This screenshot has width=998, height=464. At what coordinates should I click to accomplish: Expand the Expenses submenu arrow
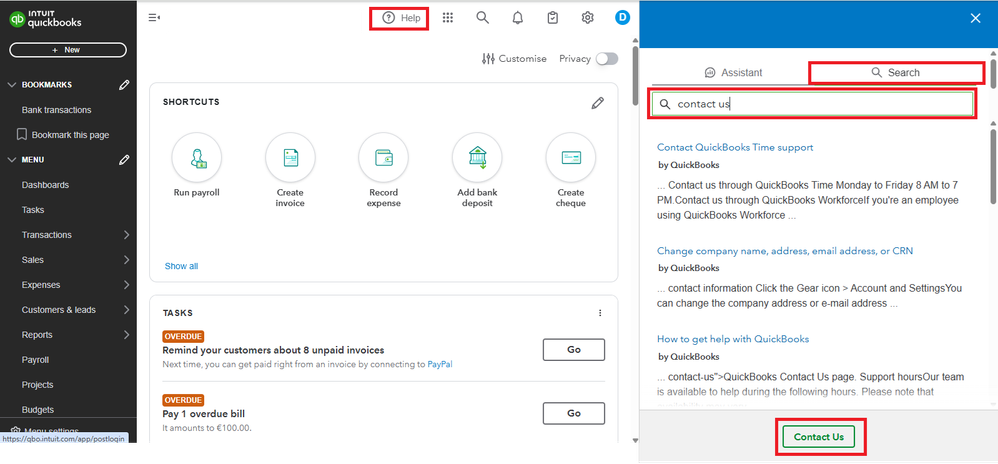pos(126,285)
